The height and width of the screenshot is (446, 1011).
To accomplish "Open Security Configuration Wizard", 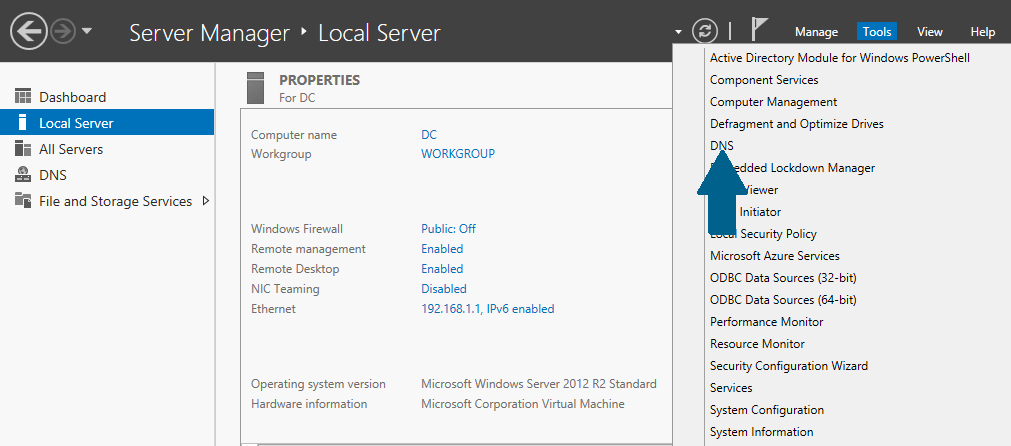I will [x=789, y=365].
